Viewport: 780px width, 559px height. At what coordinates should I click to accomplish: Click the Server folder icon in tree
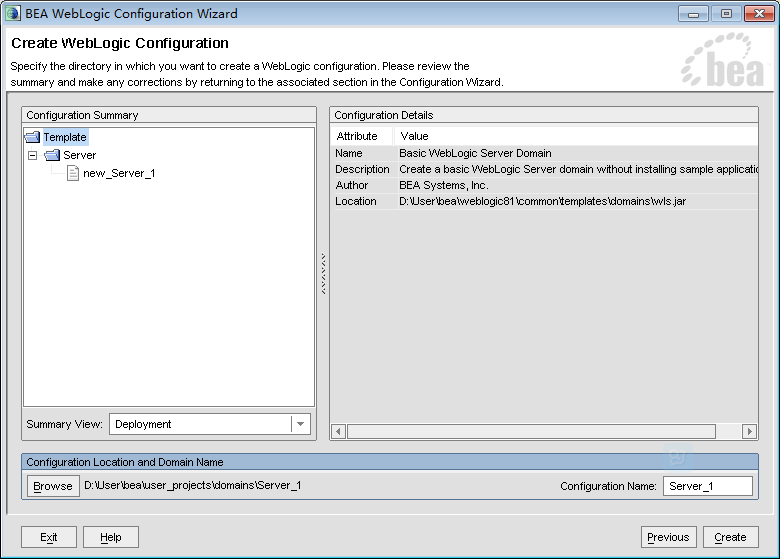point(52,155)
